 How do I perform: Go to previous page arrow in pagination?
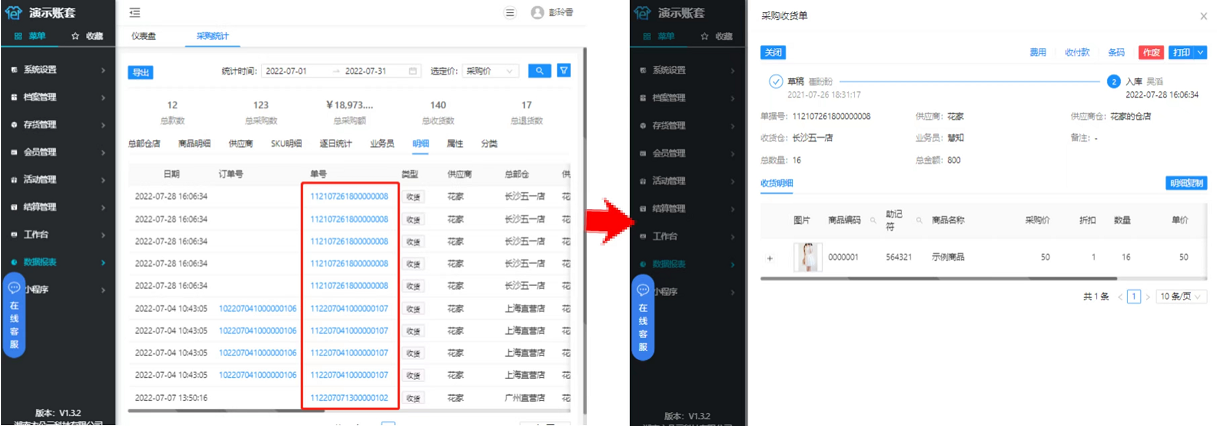(x=1121, y=297)
